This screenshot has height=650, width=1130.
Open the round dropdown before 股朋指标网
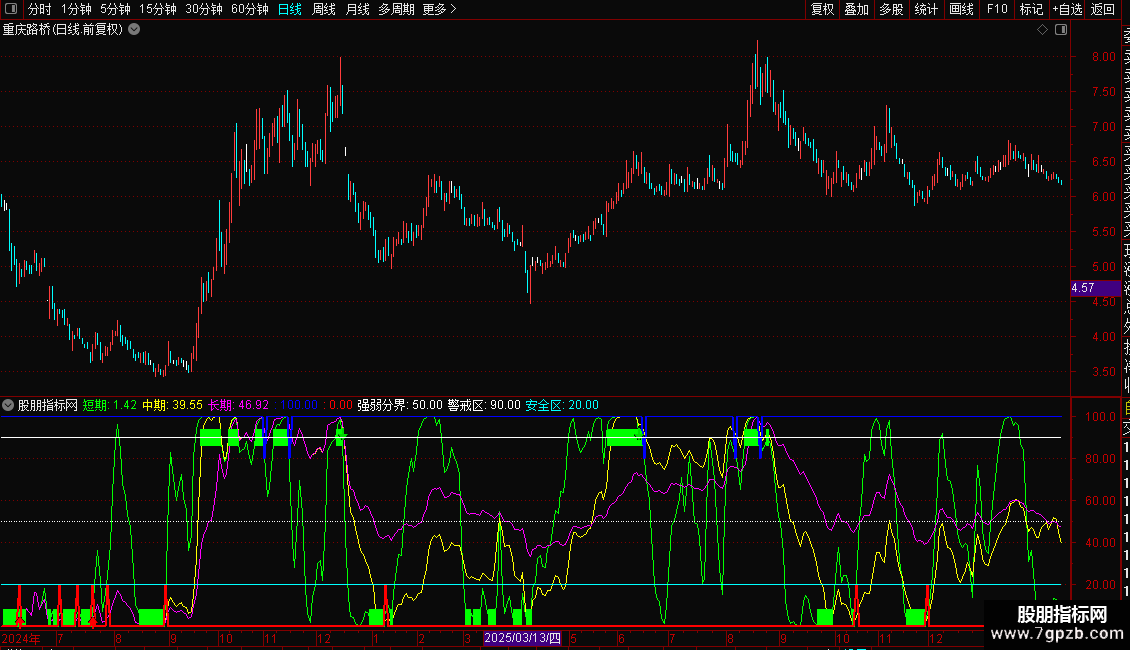pyautogui.click(x=8, y=405)
